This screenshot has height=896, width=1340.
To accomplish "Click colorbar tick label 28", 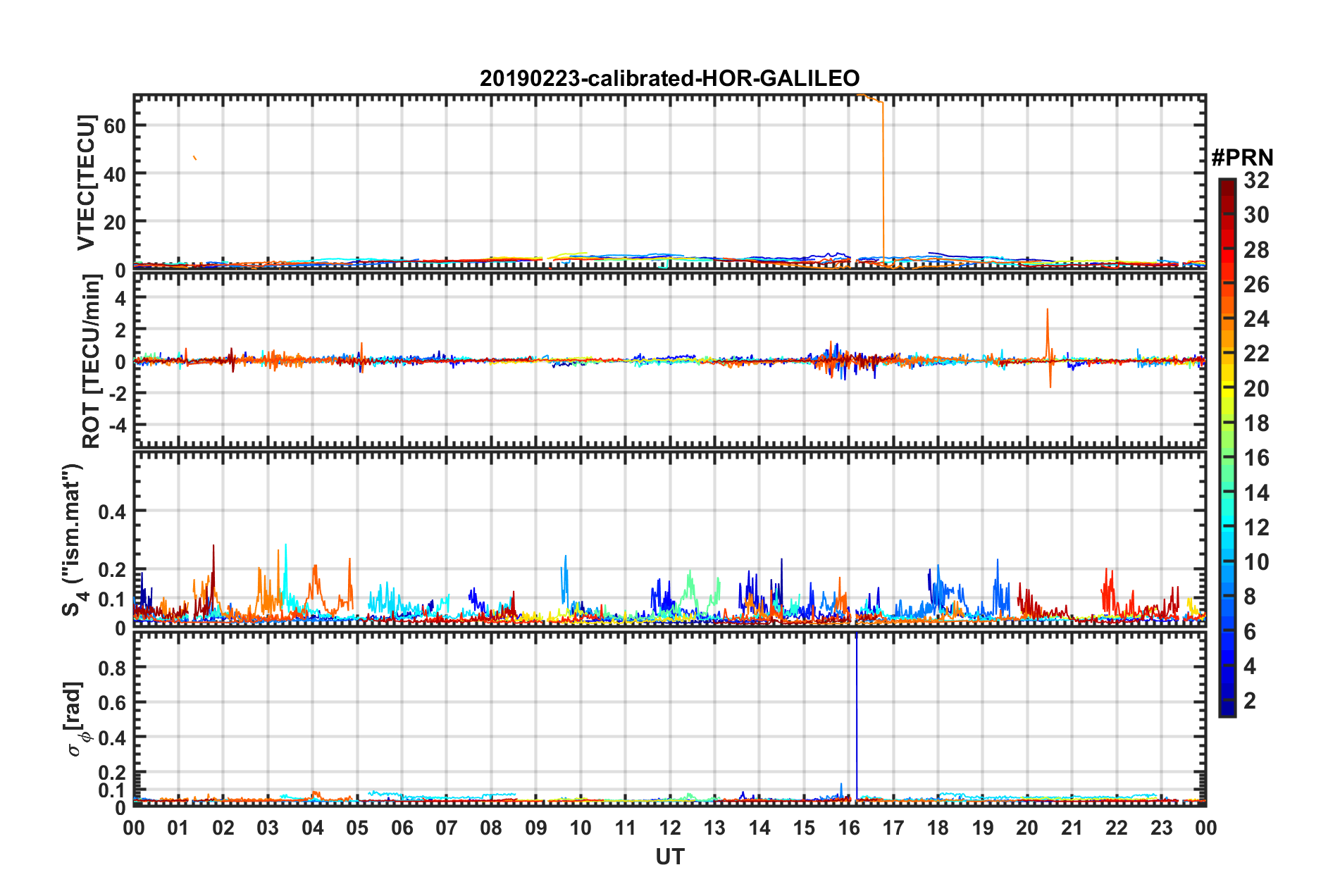I will point(1256,250).
